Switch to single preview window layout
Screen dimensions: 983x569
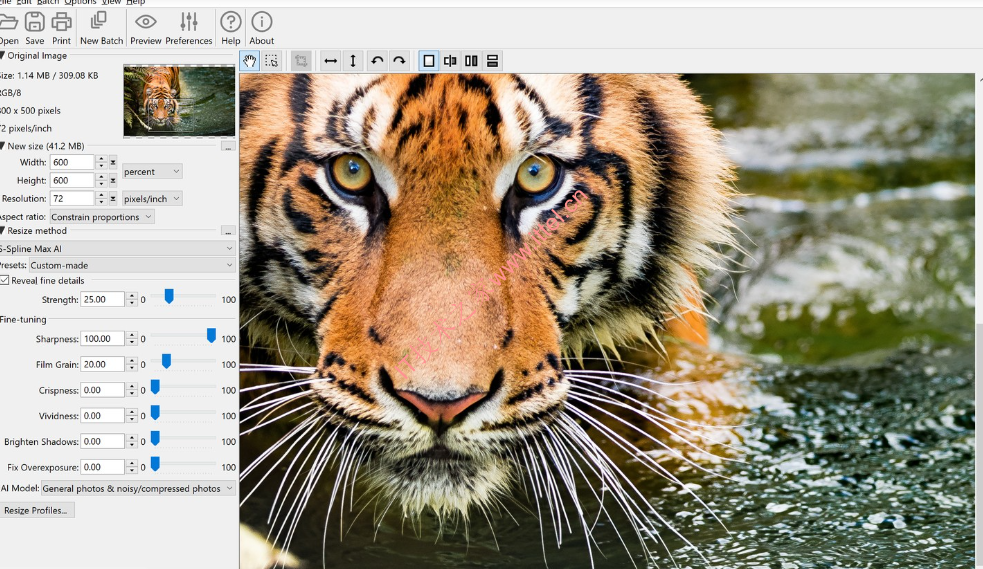tap(429, 61)
